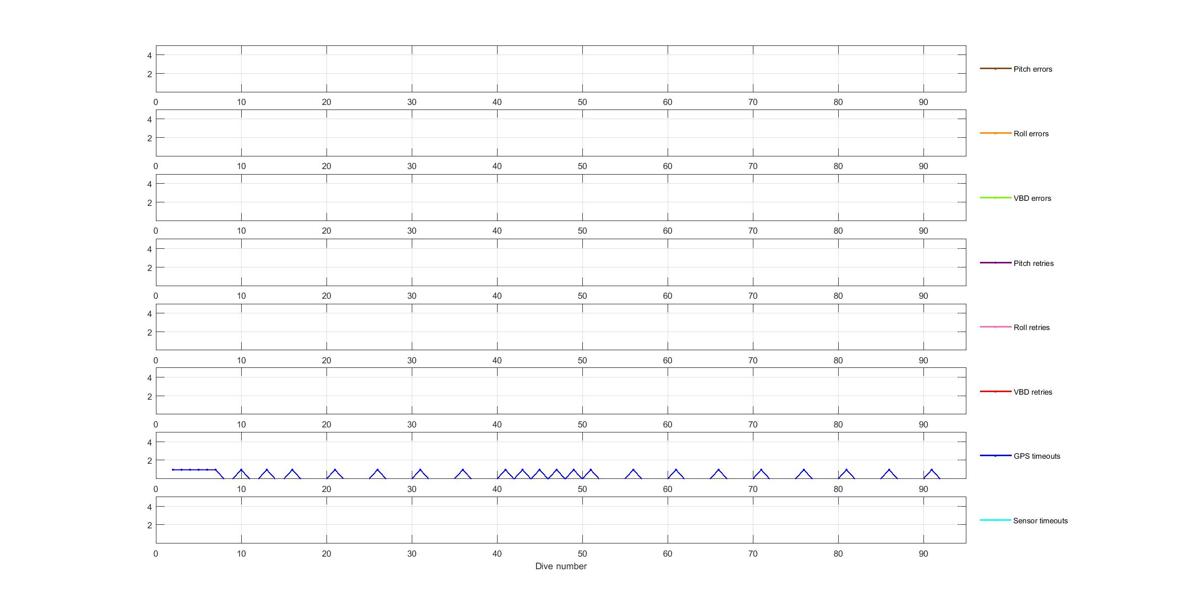Click the green VBD errors legend line

click(x=995, y=198)
